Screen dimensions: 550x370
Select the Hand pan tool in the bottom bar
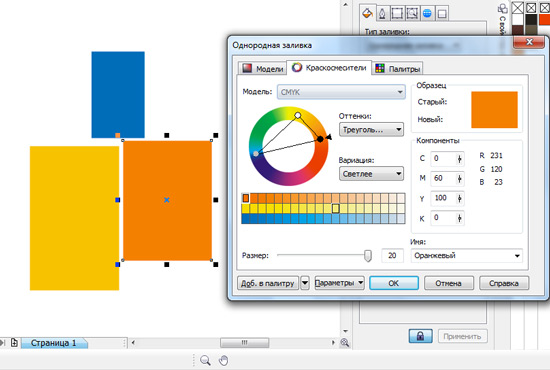click(223, 360)
